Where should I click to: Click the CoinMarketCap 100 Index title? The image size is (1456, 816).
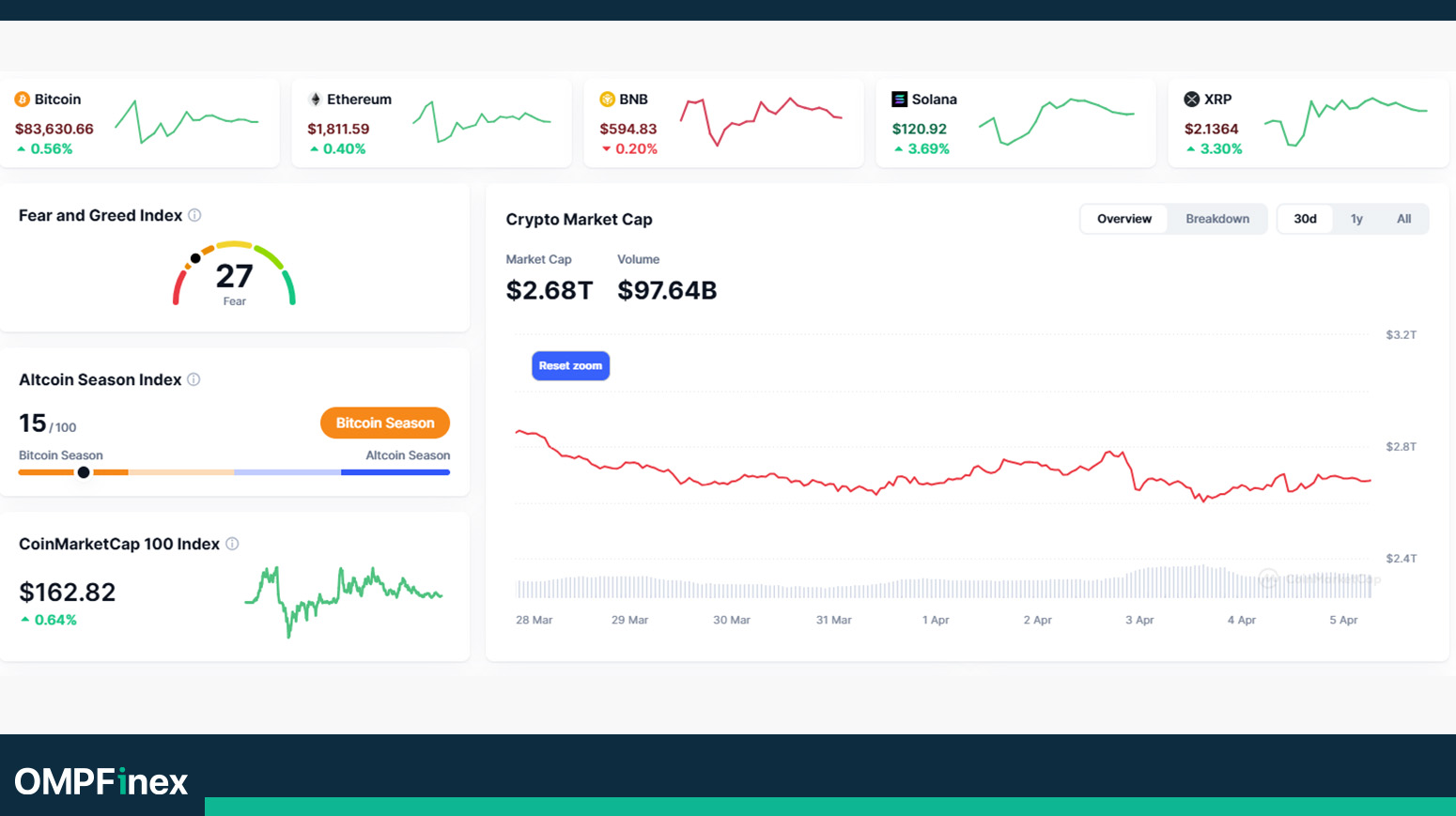coord(119,544)
